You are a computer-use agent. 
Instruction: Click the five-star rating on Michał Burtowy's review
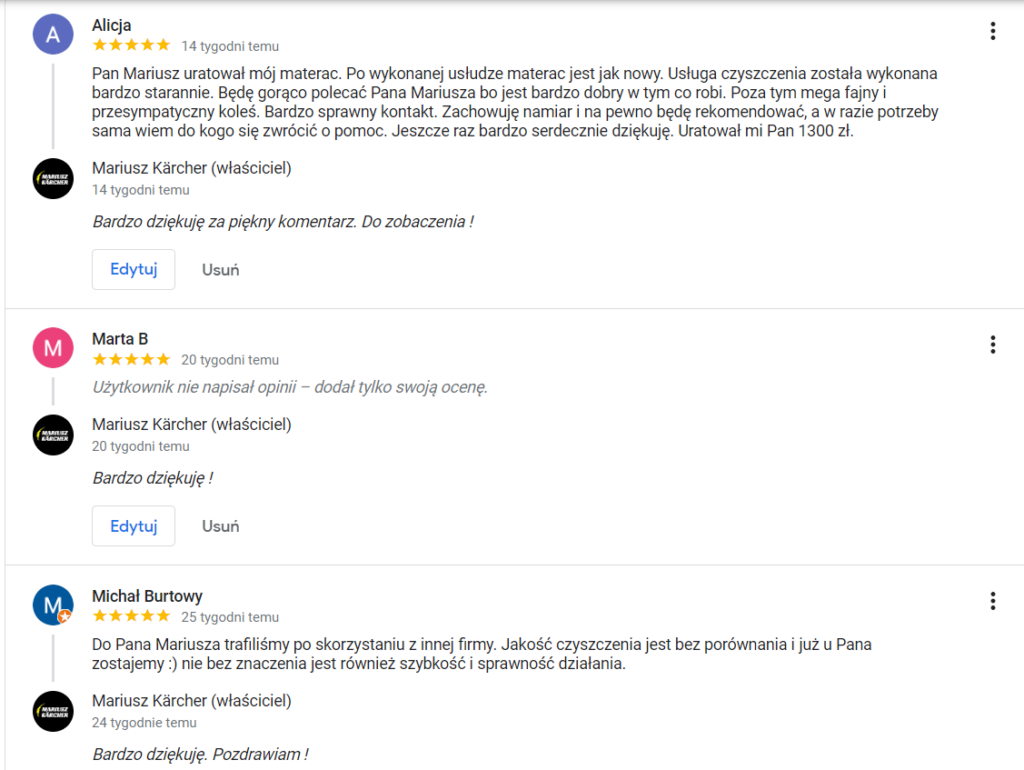tap(131, 616)
